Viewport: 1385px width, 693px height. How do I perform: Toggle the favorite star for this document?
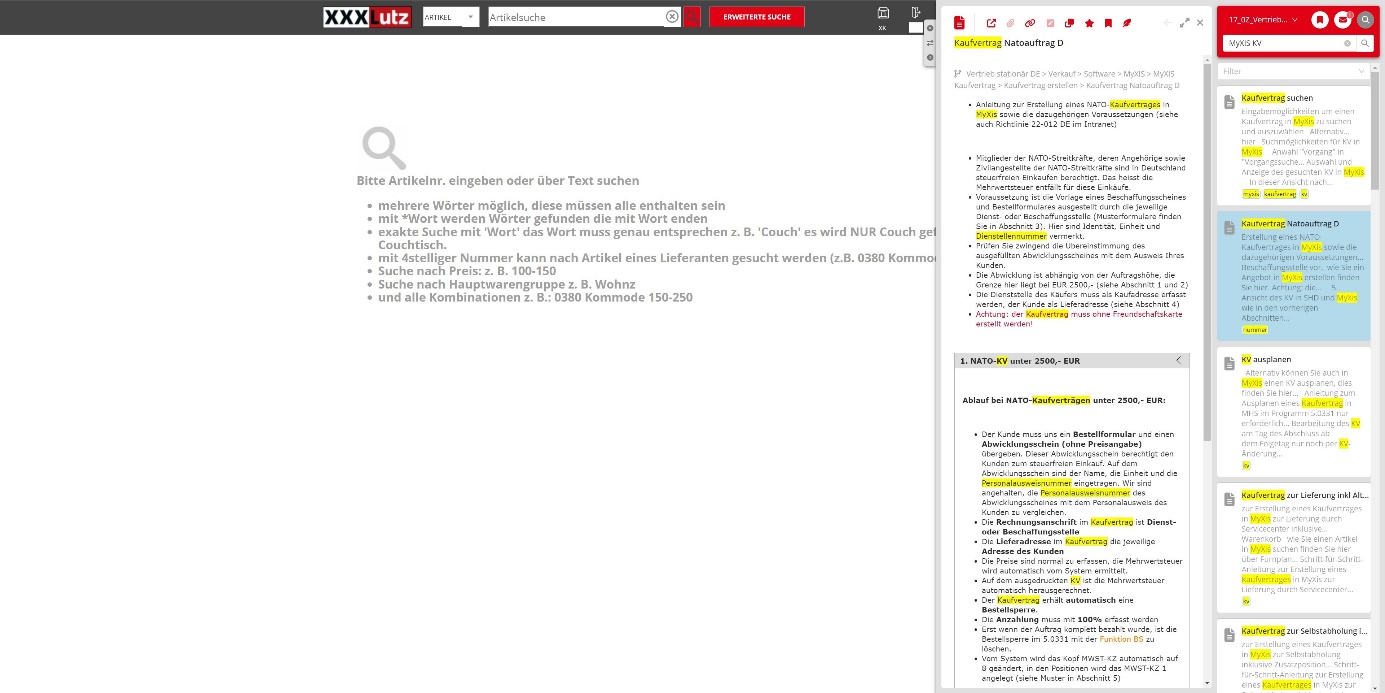1089,23
